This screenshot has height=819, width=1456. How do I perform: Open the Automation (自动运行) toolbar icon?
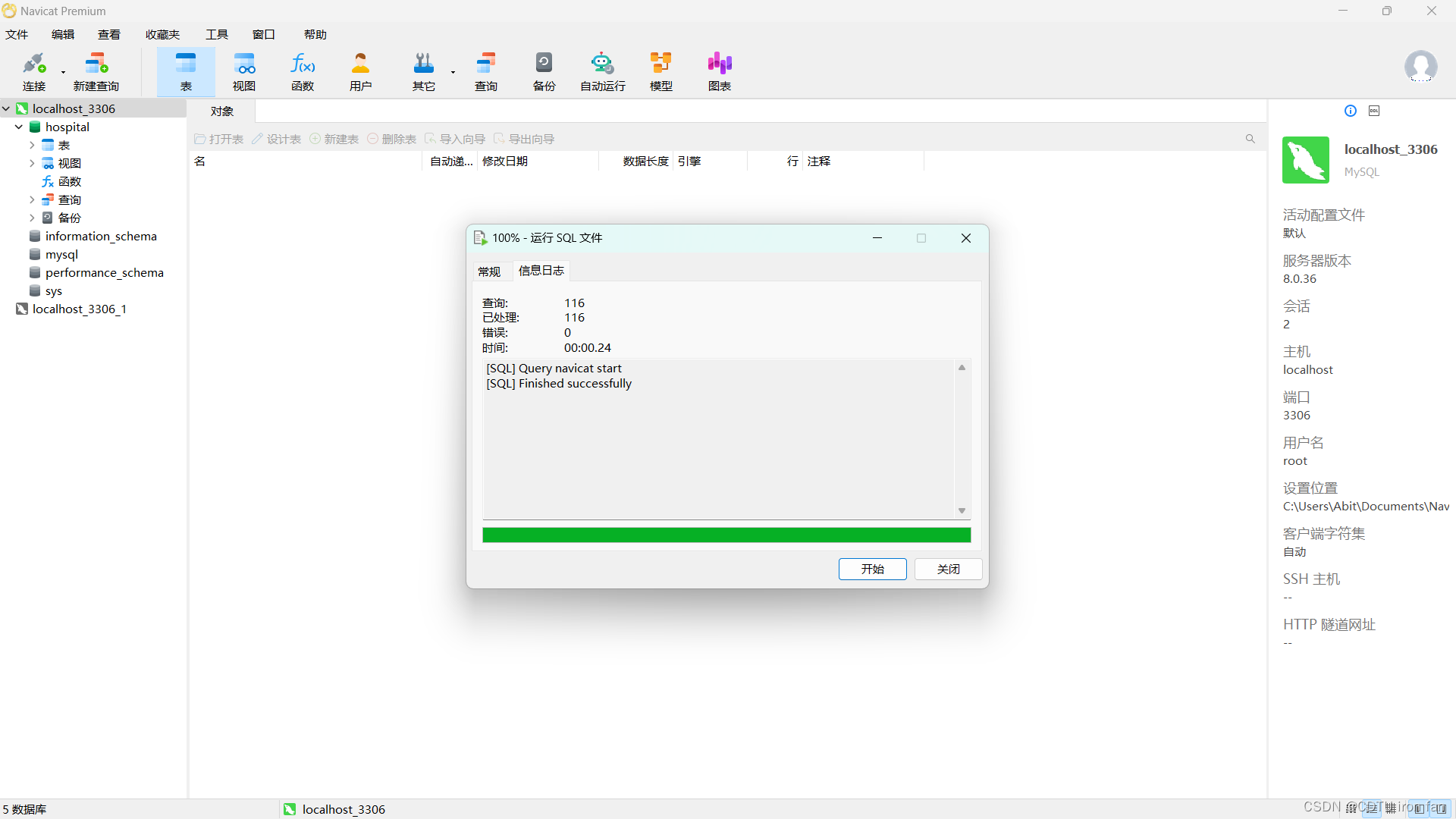click(603, 72)
